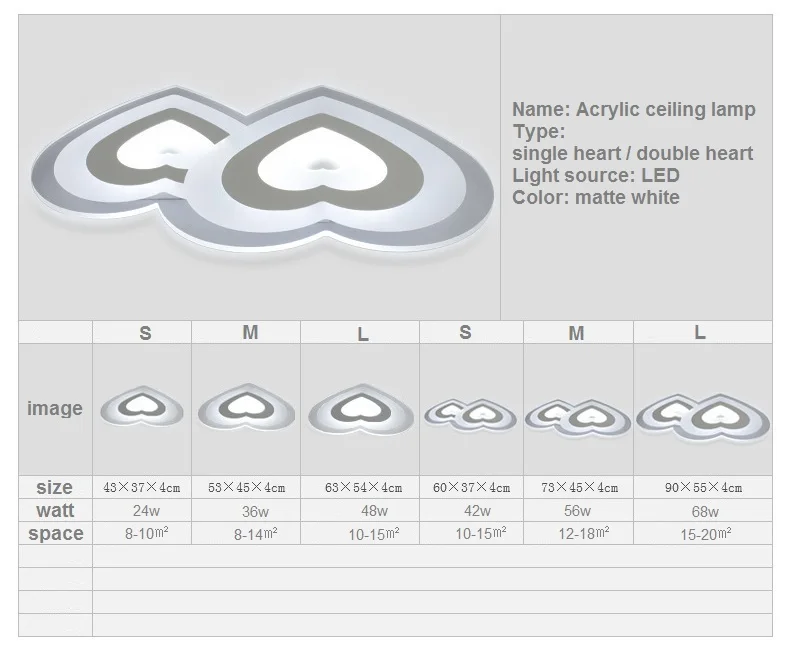Click the L header above 90×55×4cm

pos(700,332)
